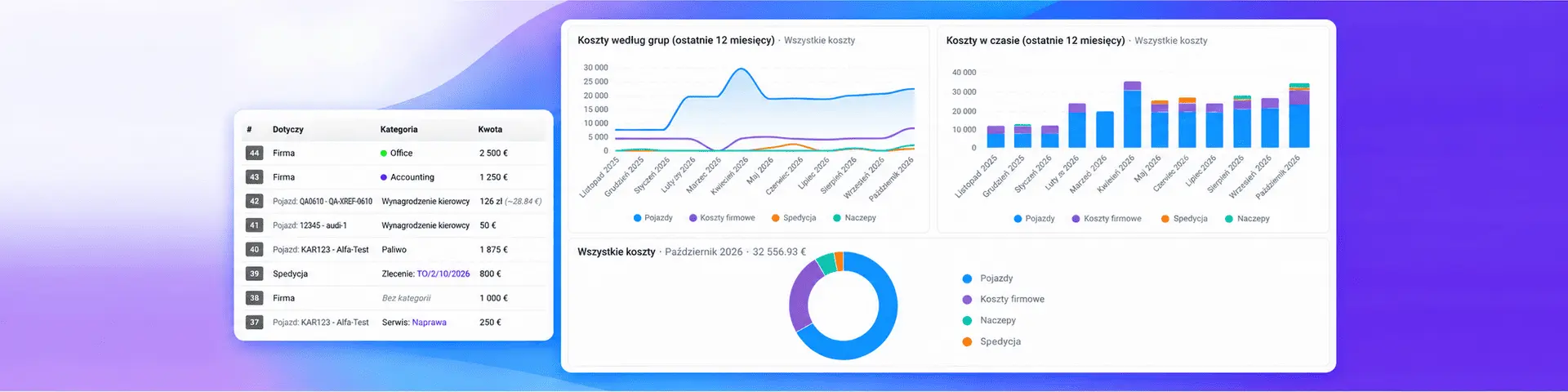Toggle Pojazdy legend in the bar chart
This screenshot has width=1568, height=392.
tap(1034, 219)
